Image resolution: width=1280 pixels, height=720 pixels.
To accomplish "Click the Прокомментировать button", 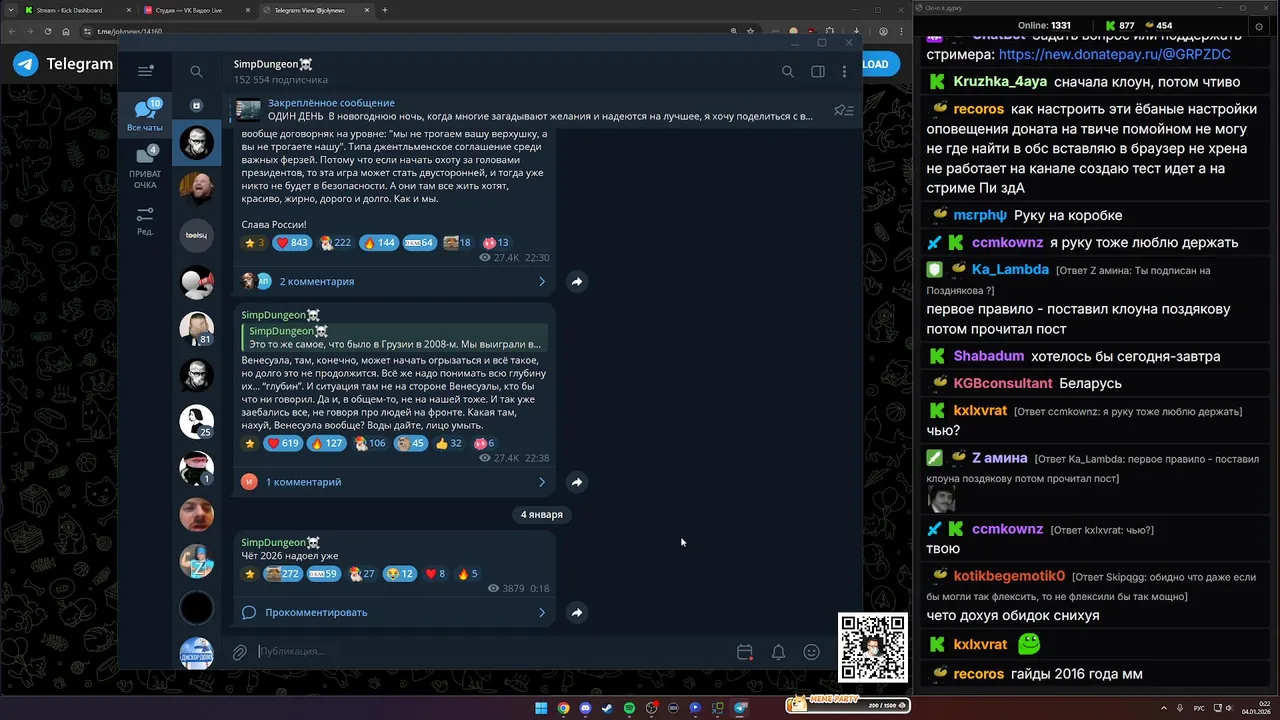I will pyautogui.click(x=316, y=612).
